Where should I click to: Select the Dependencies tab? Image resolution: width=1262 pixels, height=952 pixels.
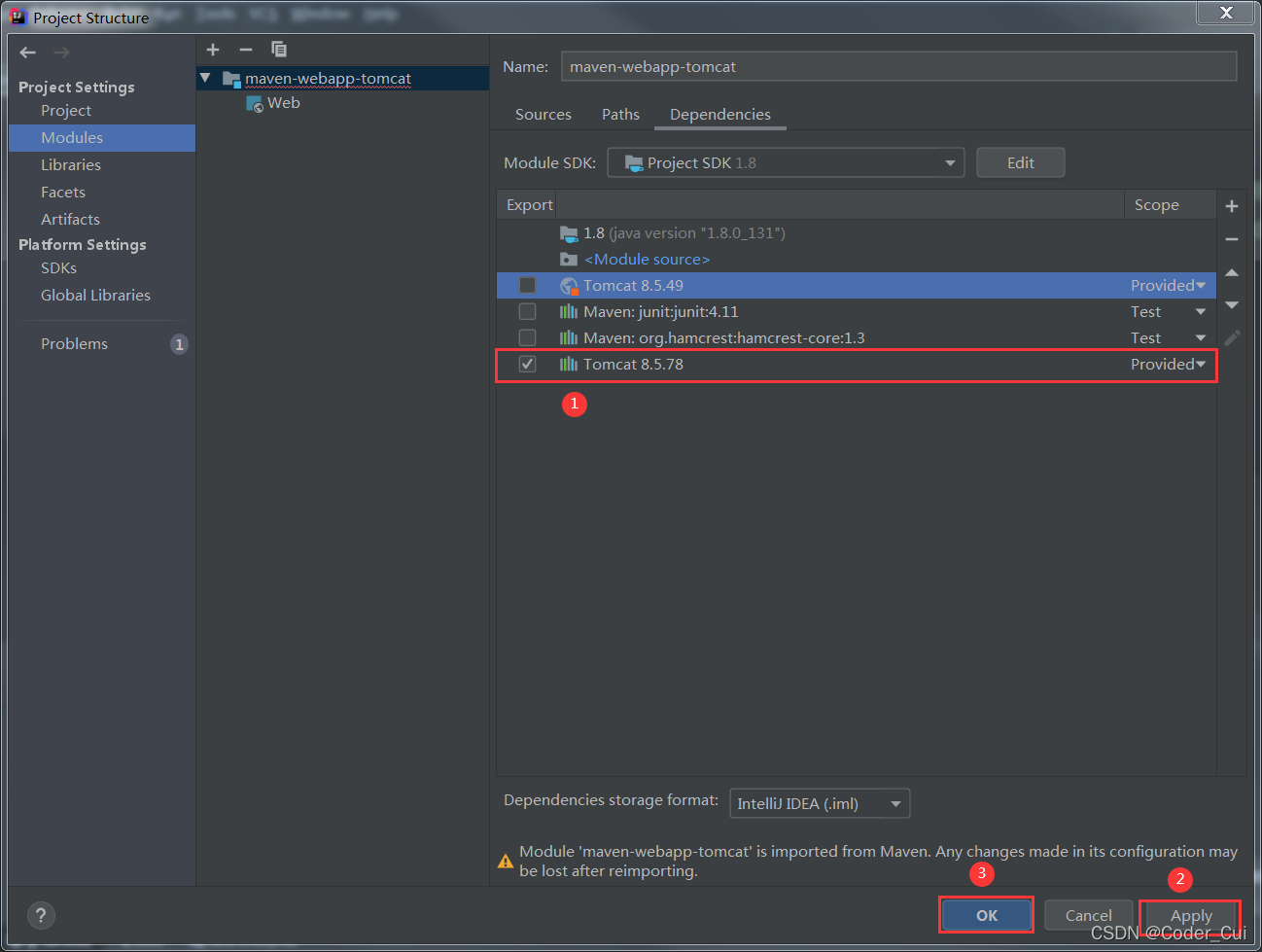point(720,114)
